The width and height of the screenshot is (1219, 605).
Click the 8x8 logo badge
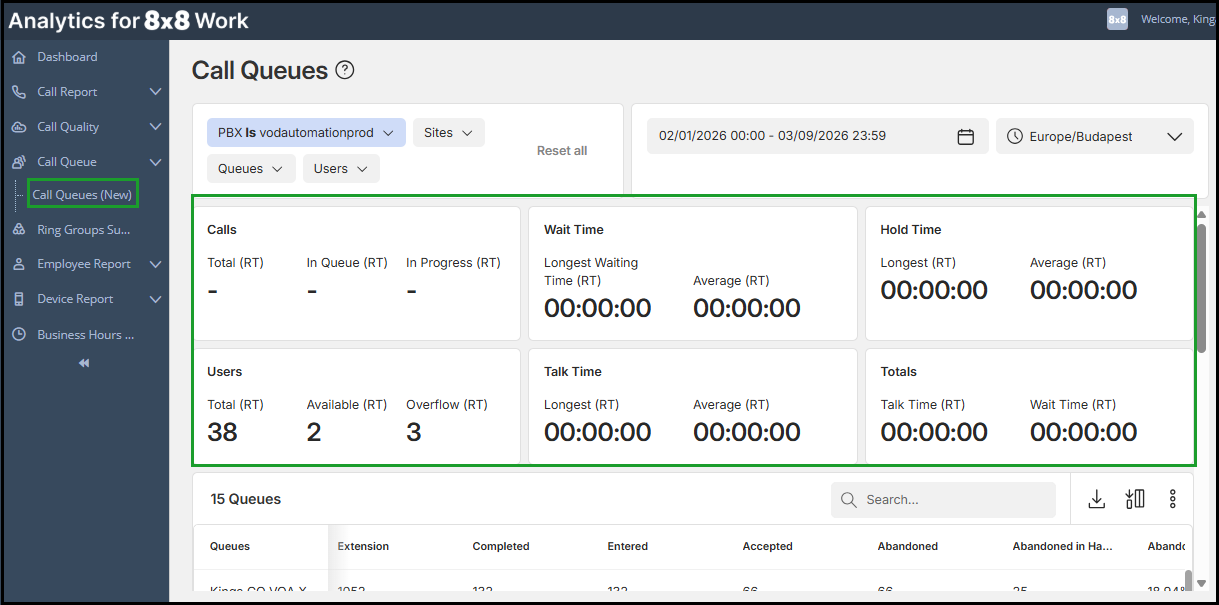1117,20
